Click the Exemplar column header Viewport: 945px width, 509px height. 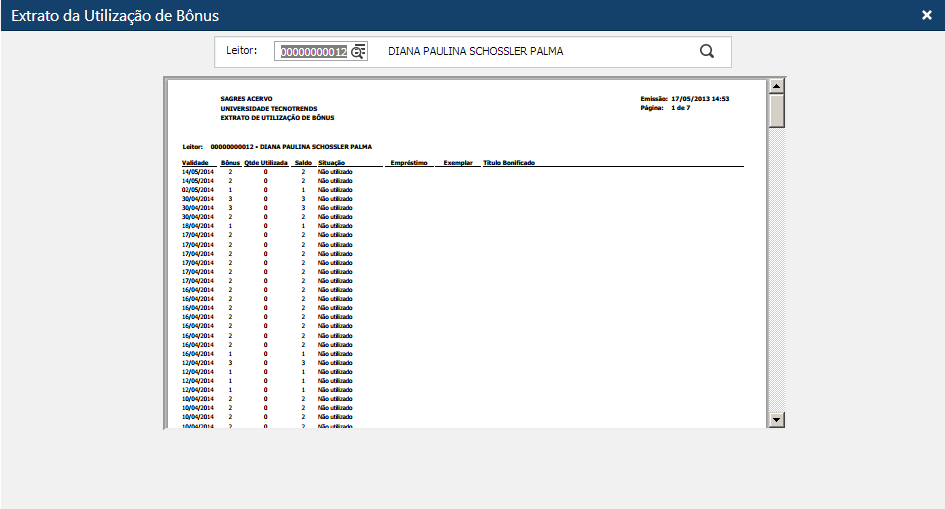pyautogui.click(x=457, y=162)
